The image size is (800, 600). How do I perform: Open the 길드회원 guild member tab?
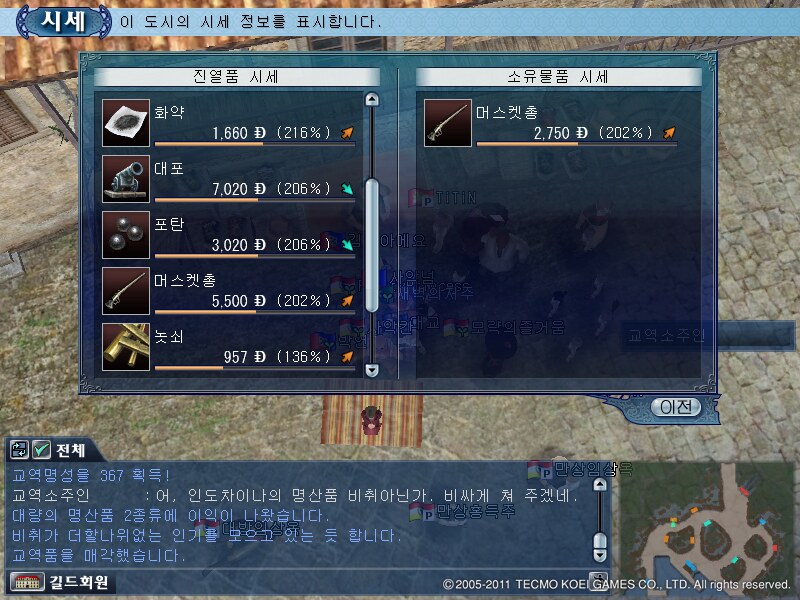tap(79, 582)
